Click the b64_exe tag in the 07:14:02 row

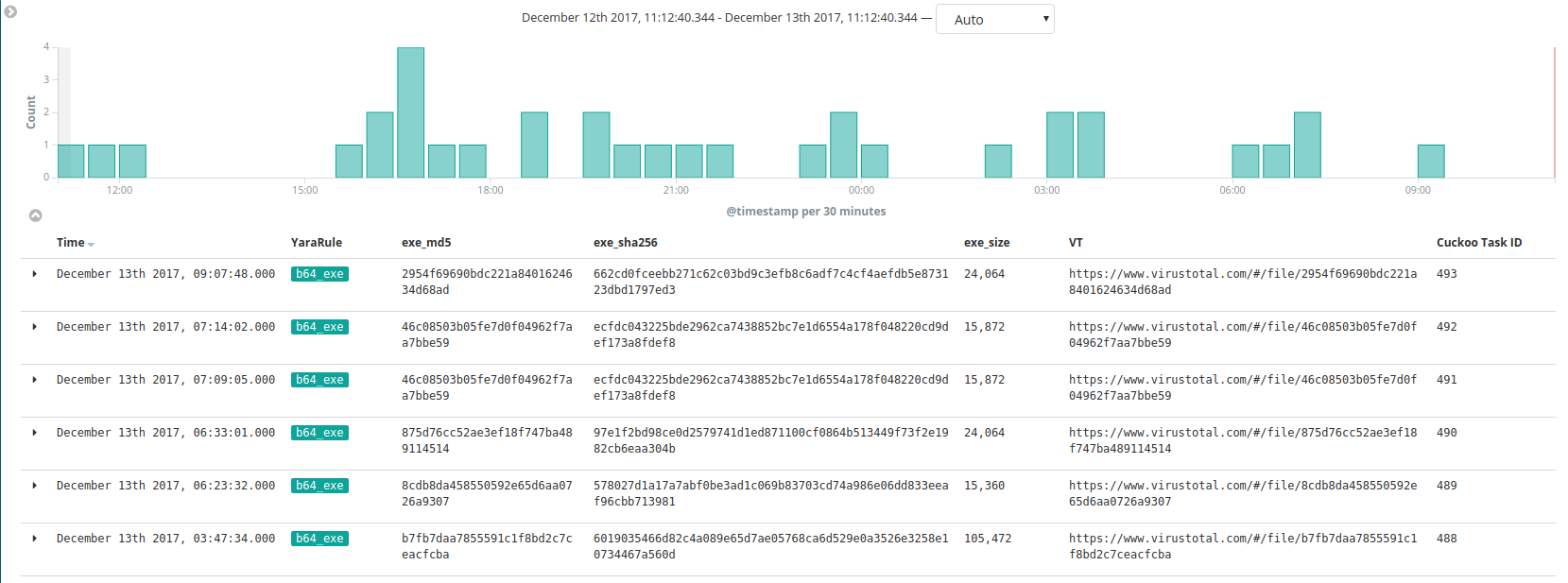pos(319,327)
